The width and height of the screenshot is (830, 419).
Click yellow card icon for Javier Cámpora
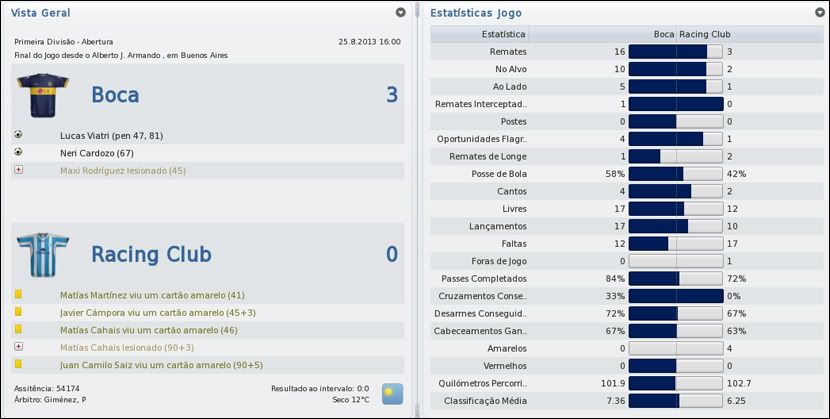pyautogui.click(x=19, y=313)
